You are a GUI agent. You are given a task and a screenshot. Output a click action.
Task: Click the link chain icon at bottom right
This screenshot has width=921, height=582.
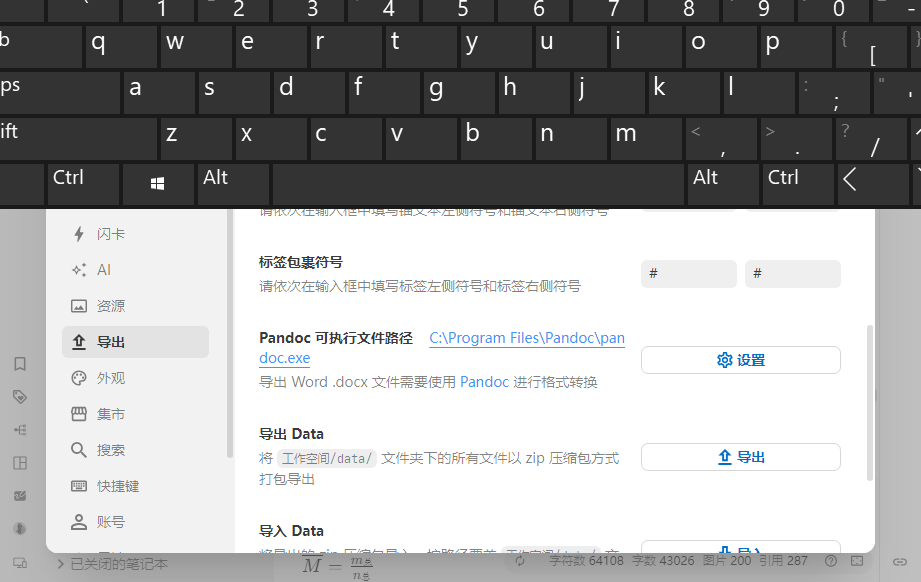(900, 562)
